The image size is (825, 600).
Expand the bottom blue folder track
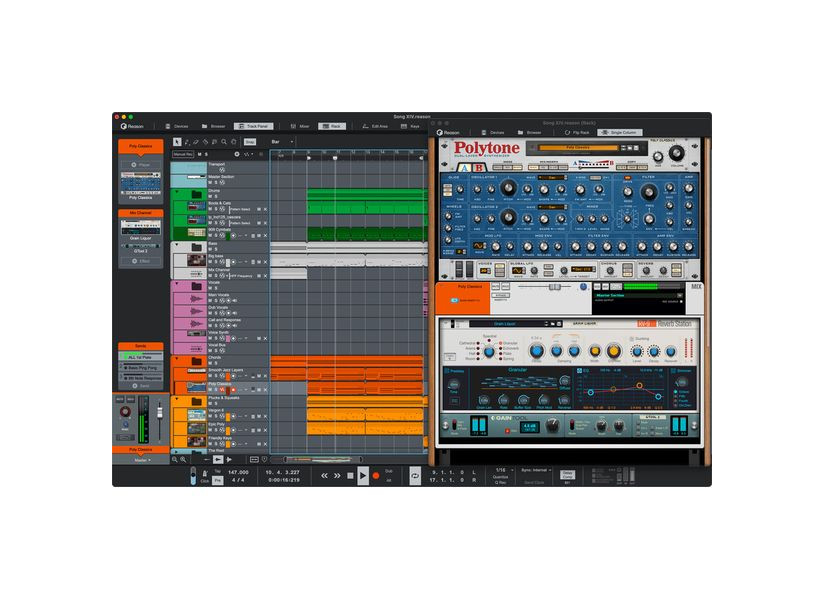pyautogui.click(x=177, y=451)
